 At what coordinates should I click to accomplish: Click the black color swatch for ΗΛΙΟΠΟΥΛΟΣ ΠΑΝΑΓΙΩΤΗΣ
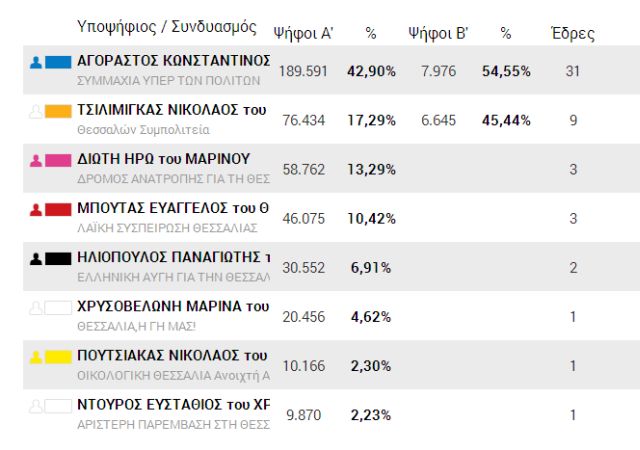point(58,258)
